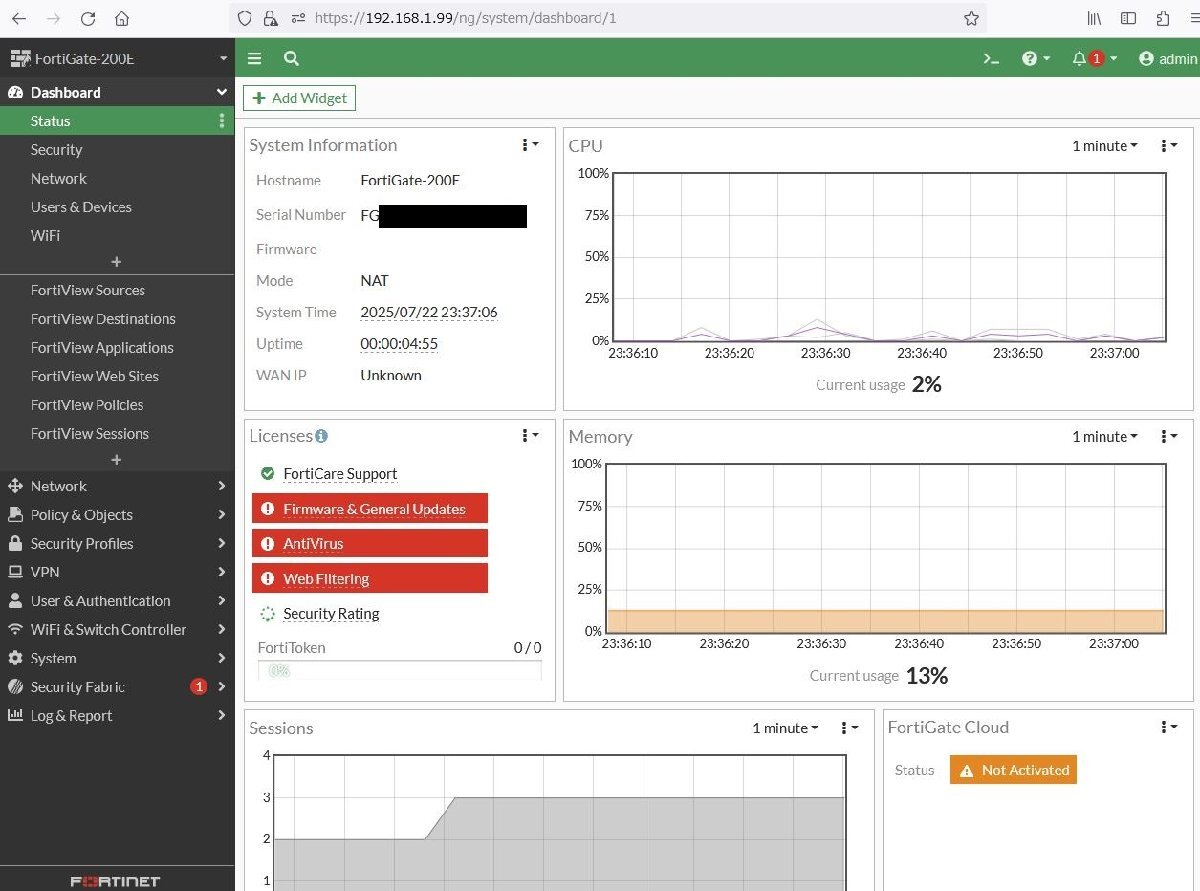Select Status under Dashboard
Image resolution: width=1200 pixels, height=891 pixels.
[x=117, y=121]
